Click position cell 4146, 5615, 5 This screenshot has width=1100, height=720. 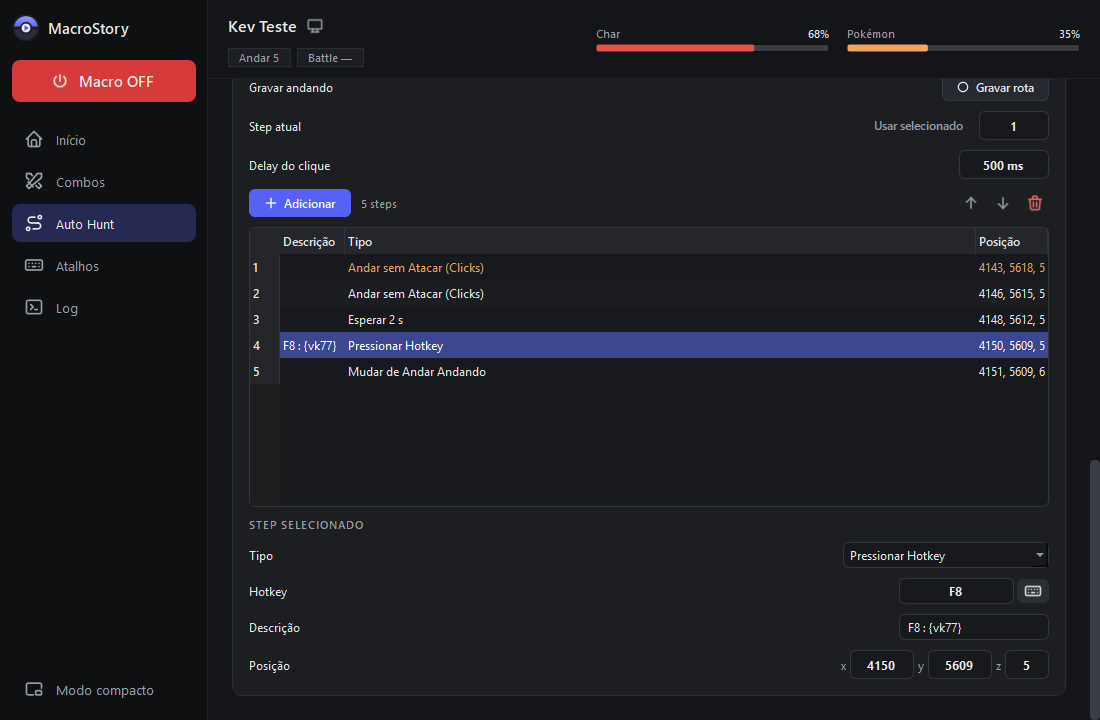(x=1012, y=293)
